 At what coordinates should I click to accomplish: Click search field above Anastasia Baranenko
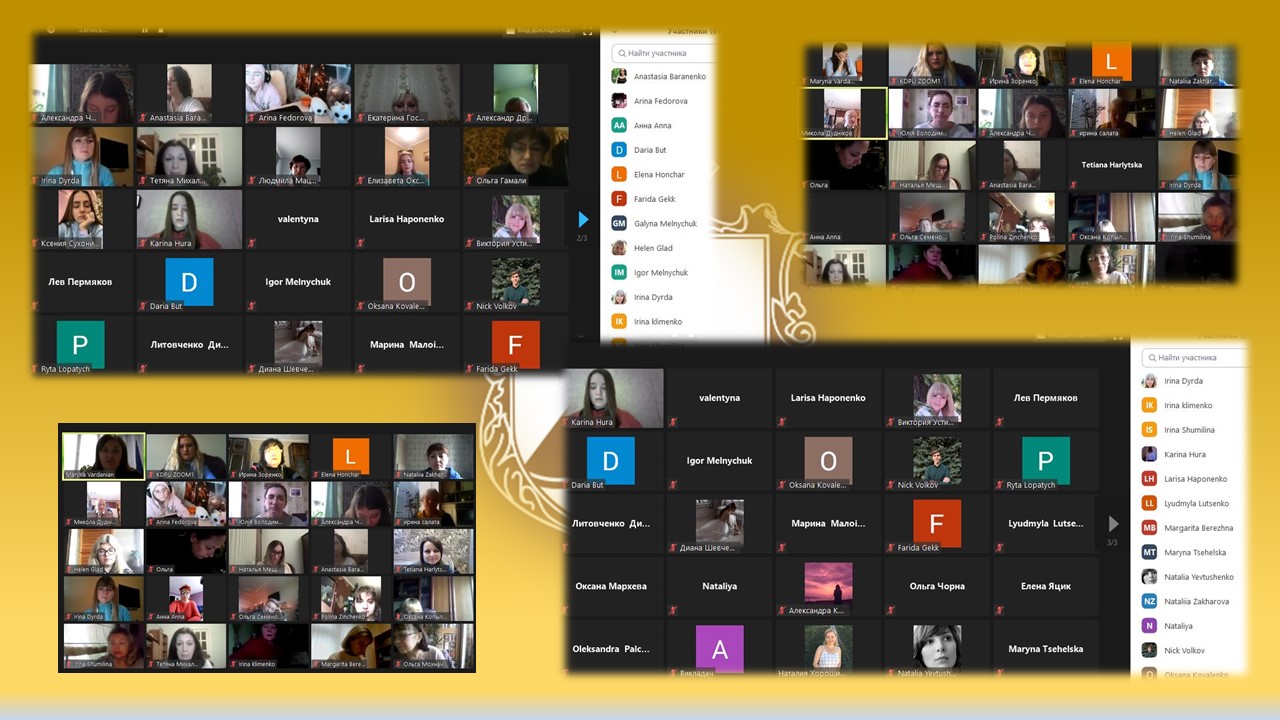click(x=667, y=53)
